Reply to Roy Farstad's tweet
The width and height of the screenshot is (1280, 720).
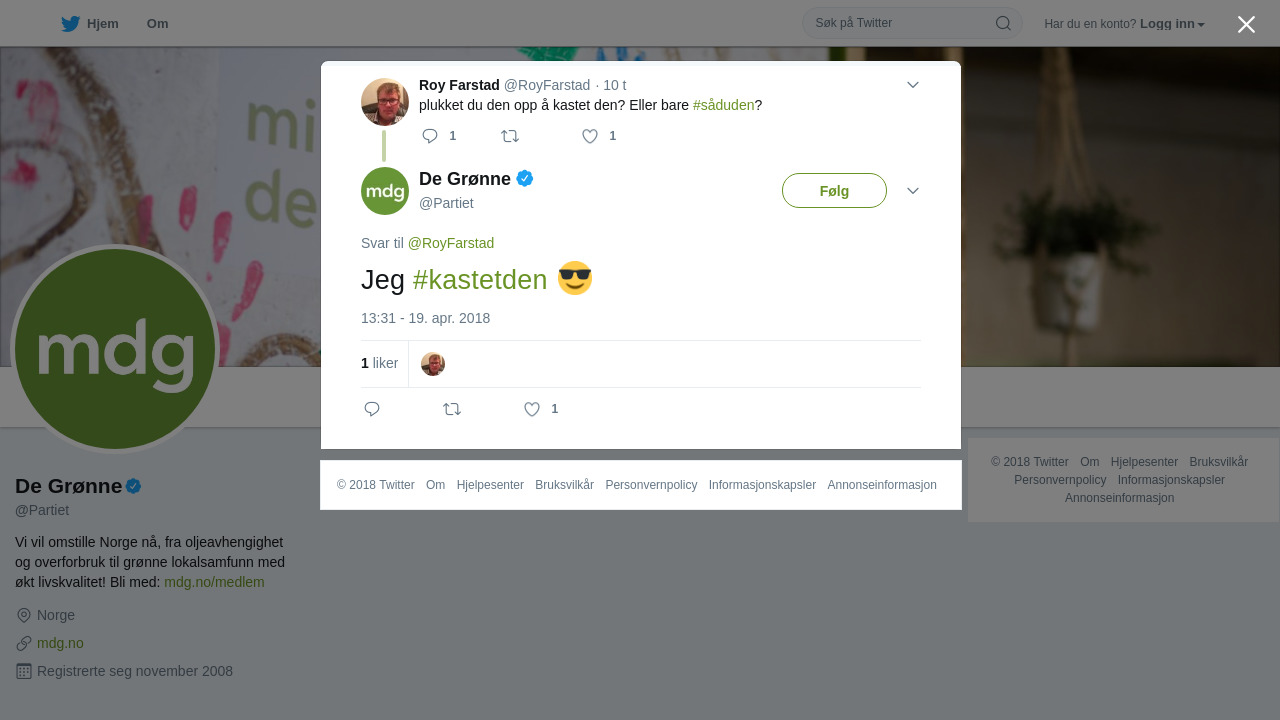tap(430, 136)
